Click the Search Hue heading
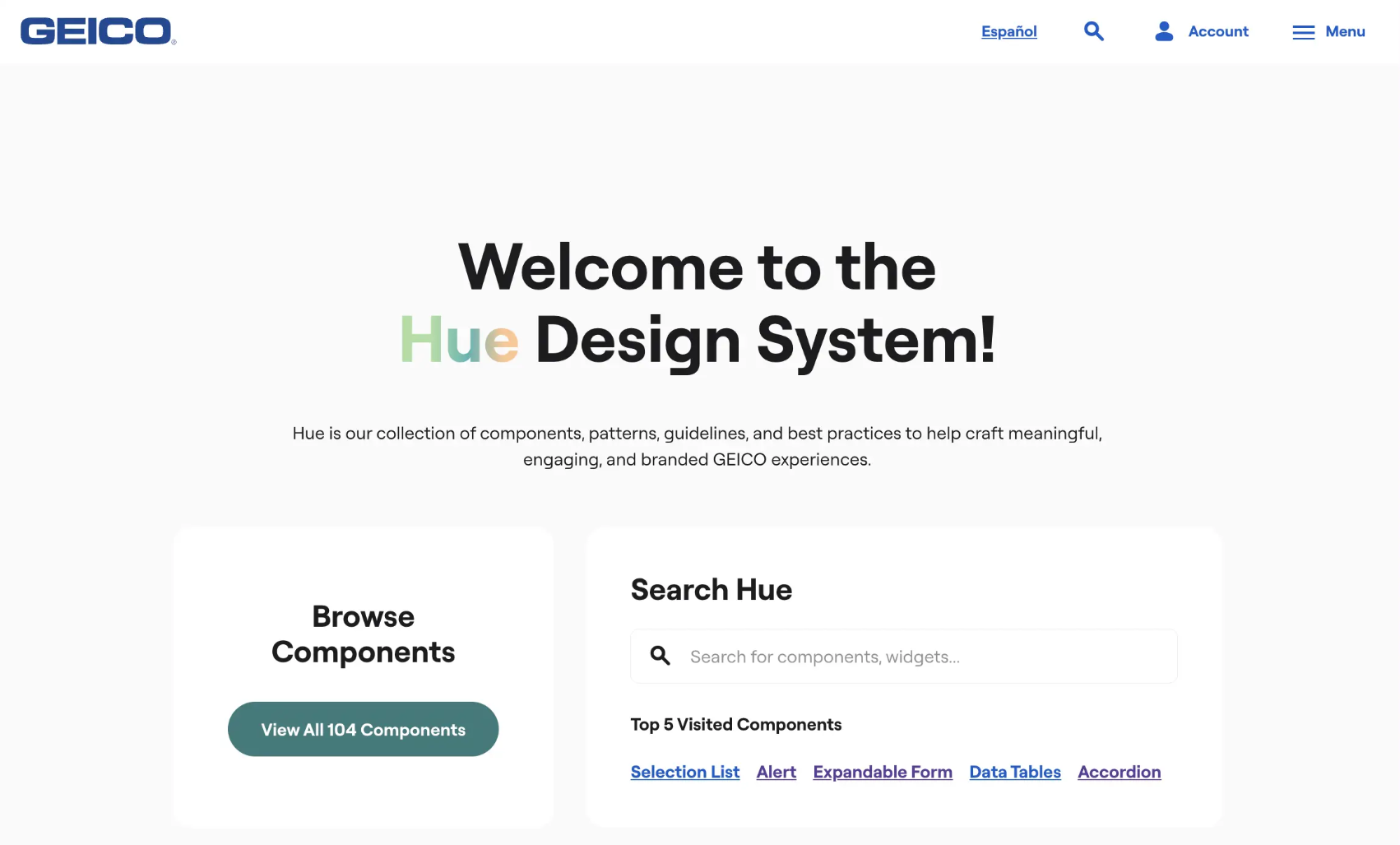Image resolution: width=1400 pixels, height=845 pixels. coord(711,590)
